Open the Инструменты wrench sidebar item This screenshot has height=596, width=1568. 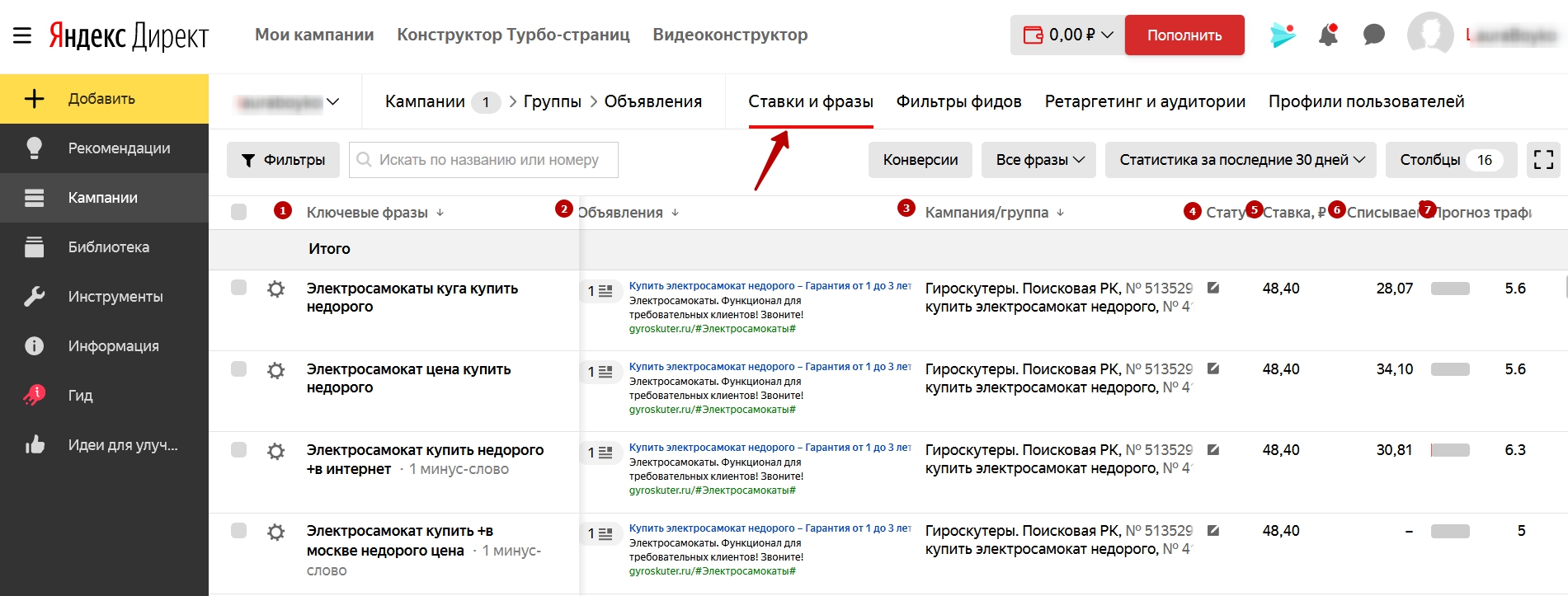pos(104,297)
